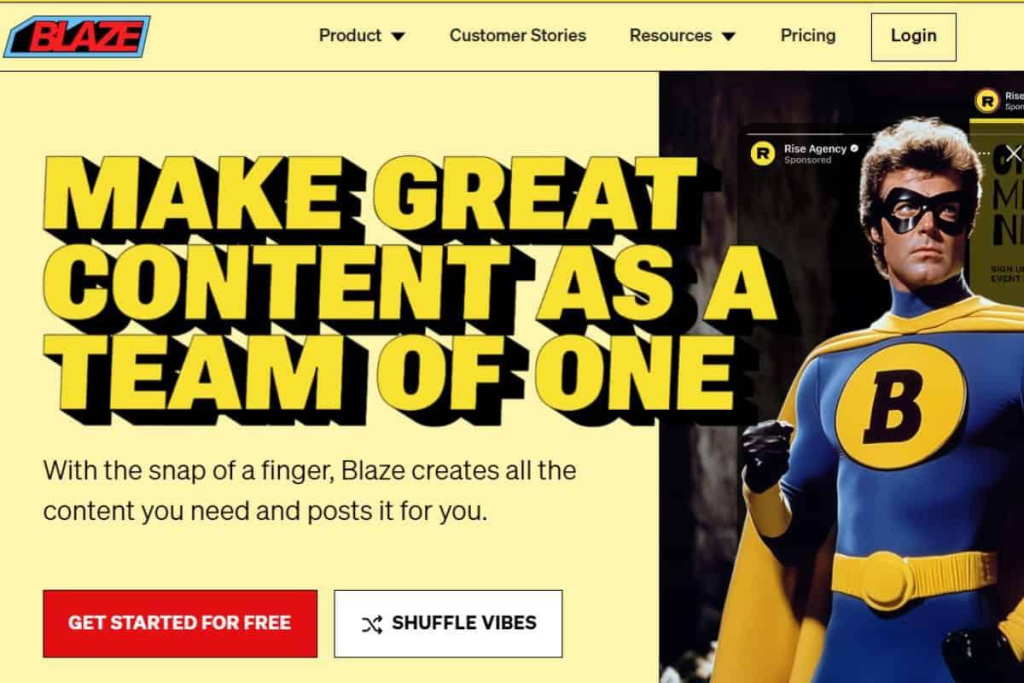The height and width of the screenshot is (683, 1024).
Task: Go to the Pricing page
Action: [x=808, y=35]
